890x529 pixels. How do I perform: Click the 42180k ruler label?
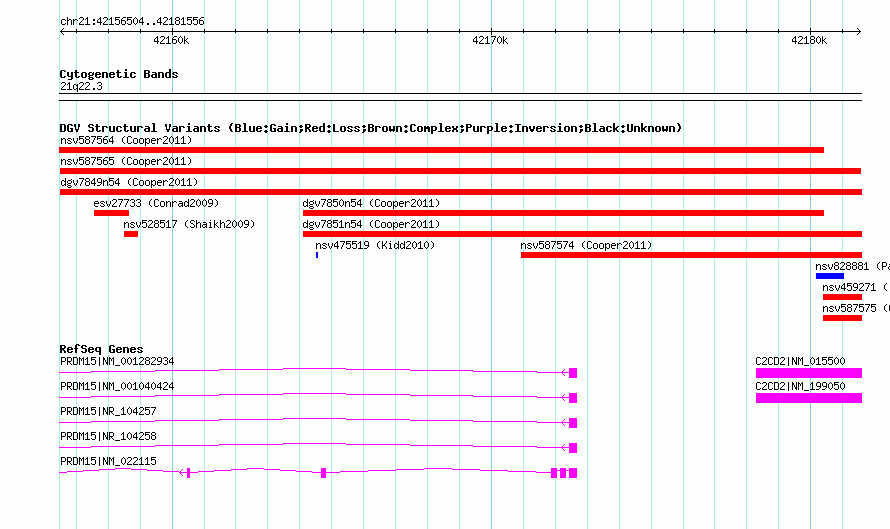pos(809,40)
